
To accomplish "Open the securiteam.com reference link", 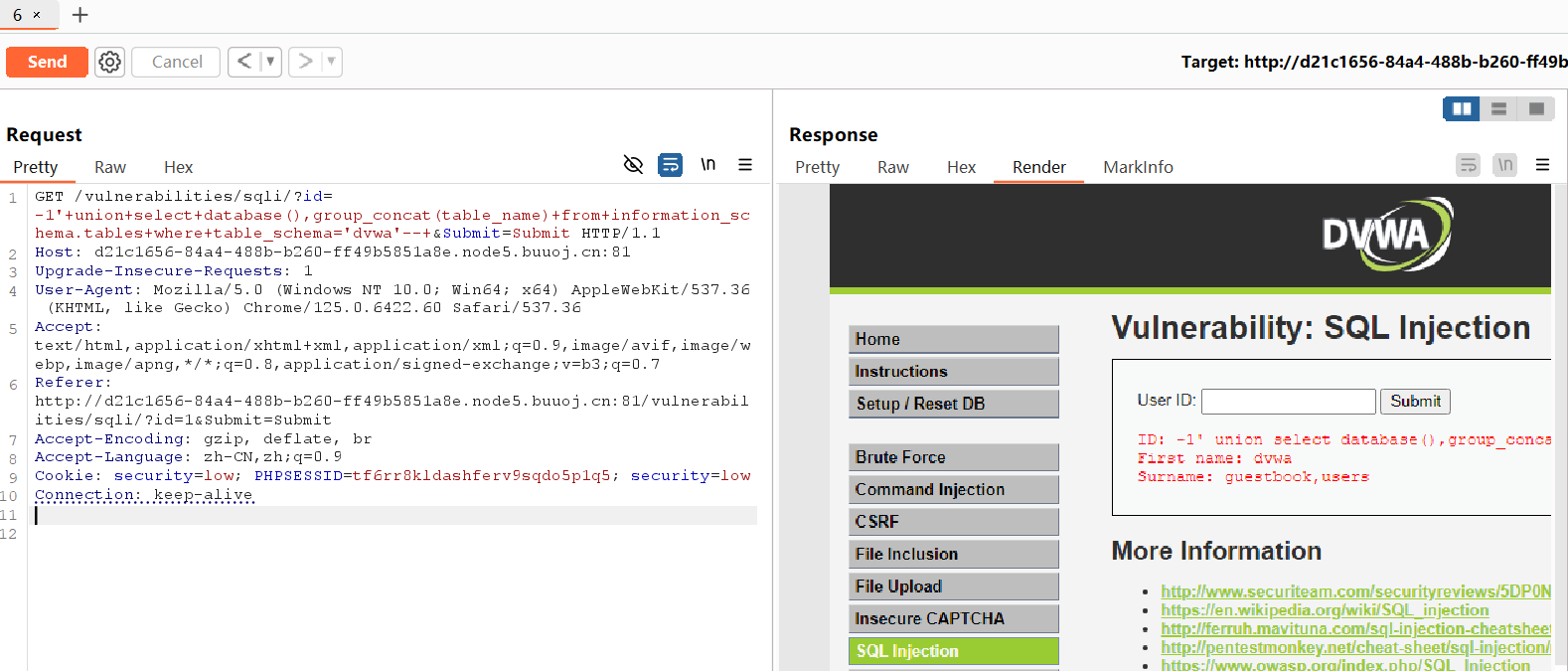I will 1355,591.
